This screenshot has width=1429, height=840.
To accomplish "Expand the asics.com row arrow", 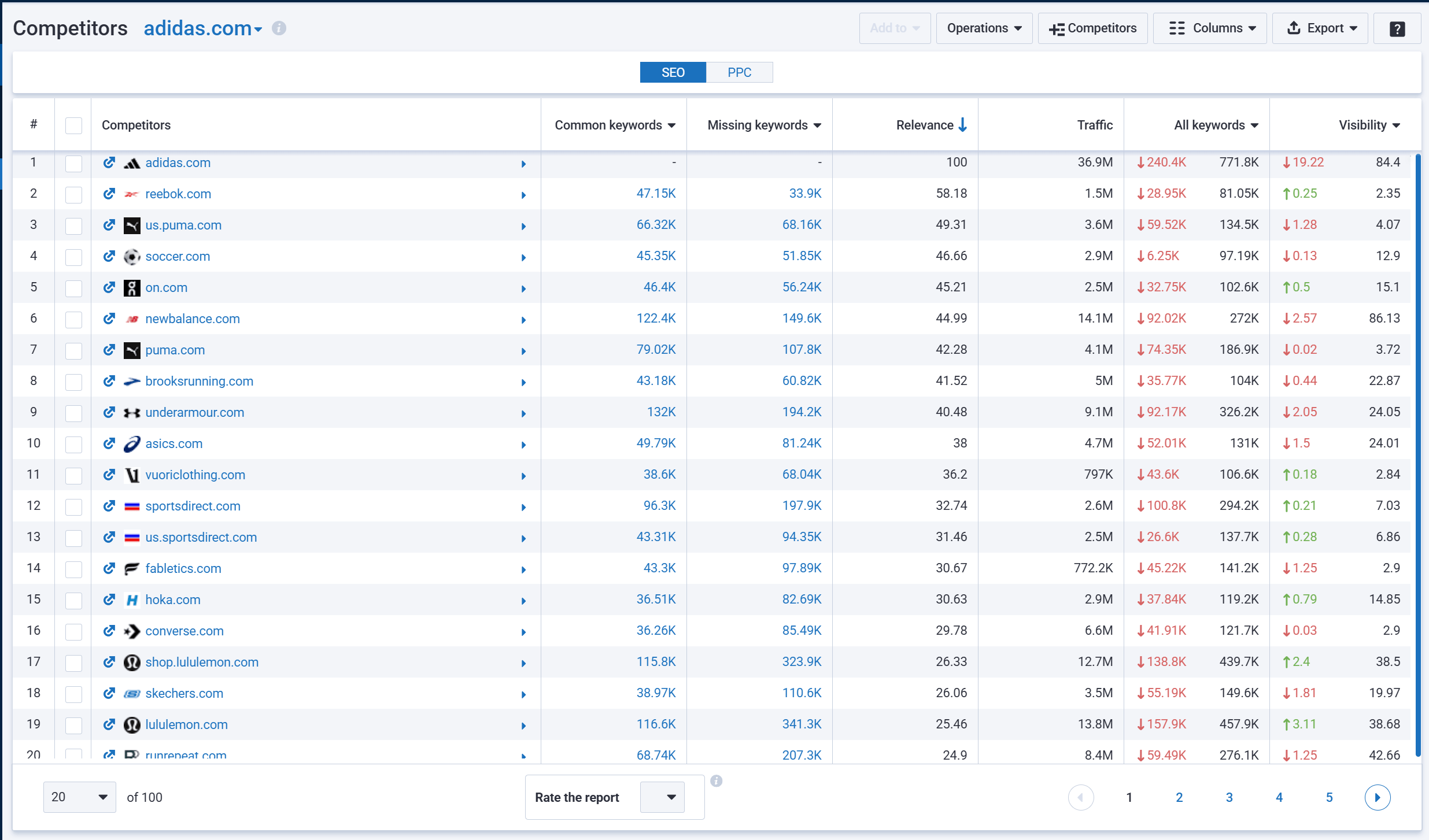I will (x=523, y=444).
